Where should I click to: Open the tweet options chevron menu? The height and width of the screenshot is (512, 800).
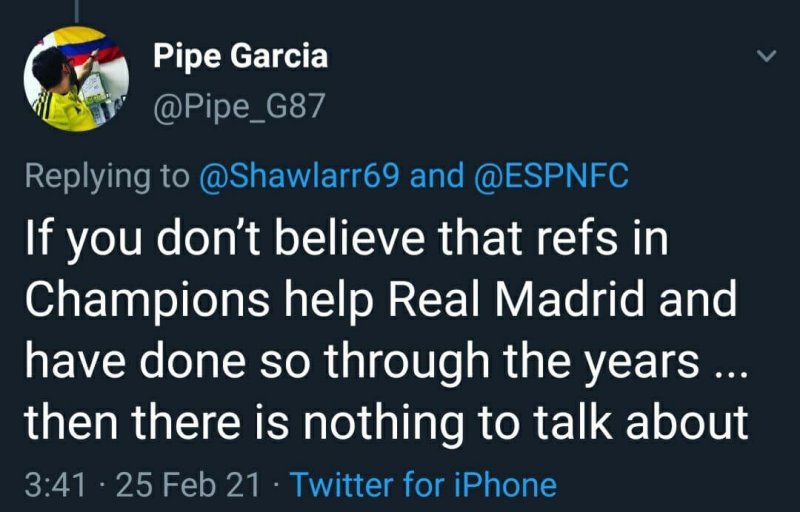[x=766, y=57]
